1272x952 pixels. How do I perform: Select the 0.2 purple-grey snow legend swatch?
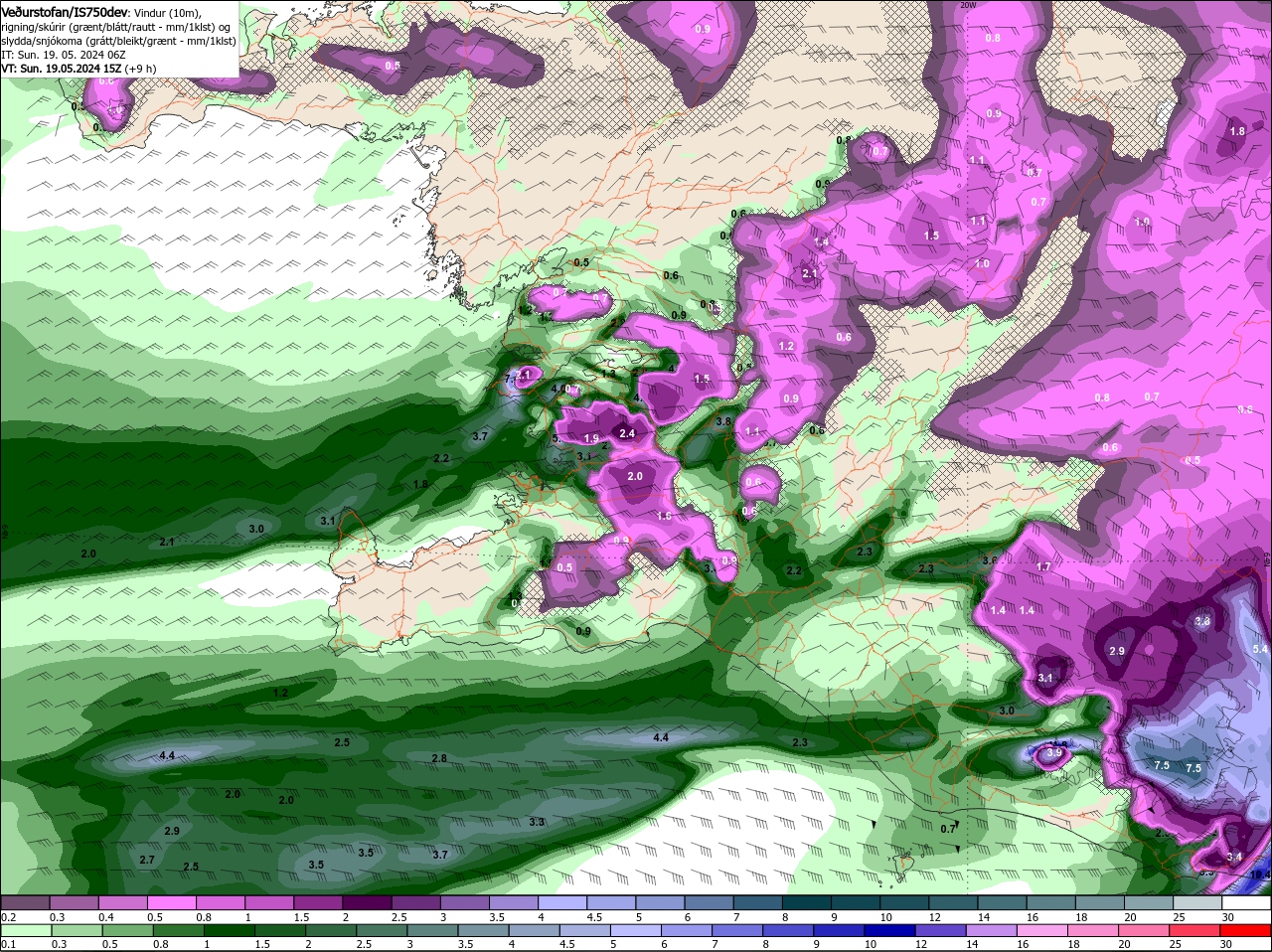click(x=24, y=902)
